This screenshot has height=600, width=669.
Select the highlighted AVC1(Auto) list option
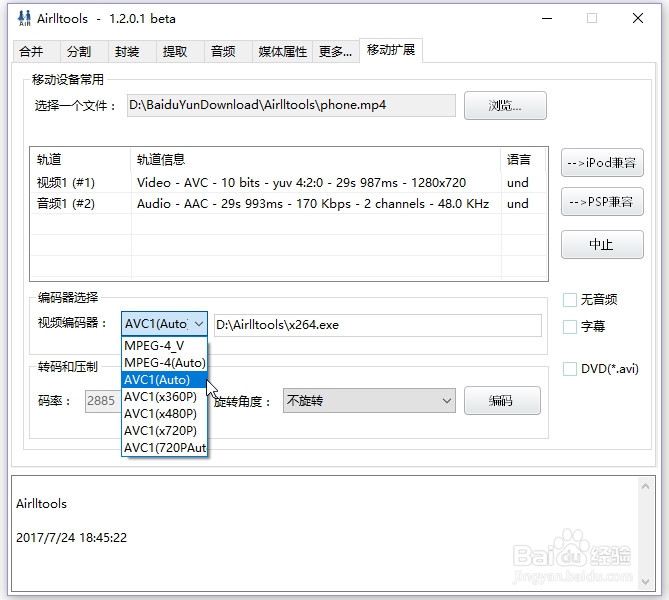click(x=164, y=380)
